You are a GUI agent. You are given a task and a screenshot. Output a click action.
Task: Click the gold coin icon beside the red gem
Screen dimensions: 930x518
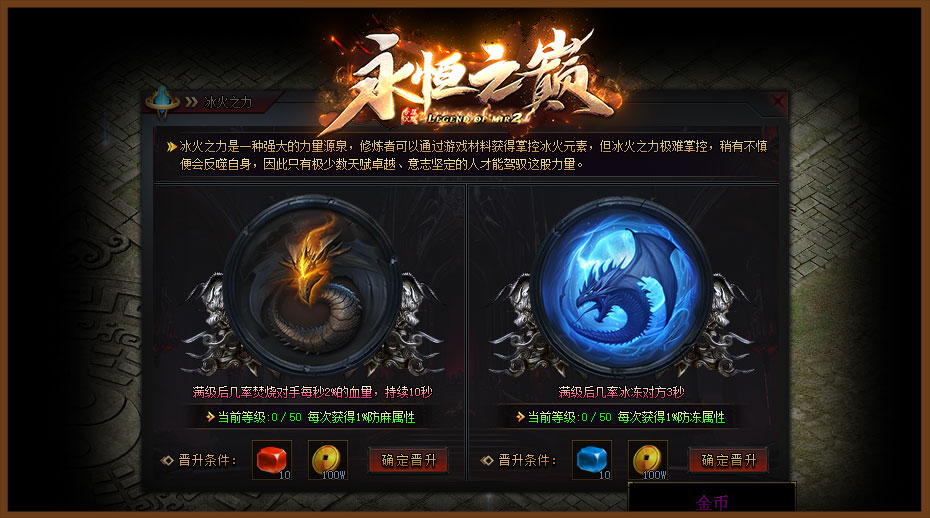point(327,460)
